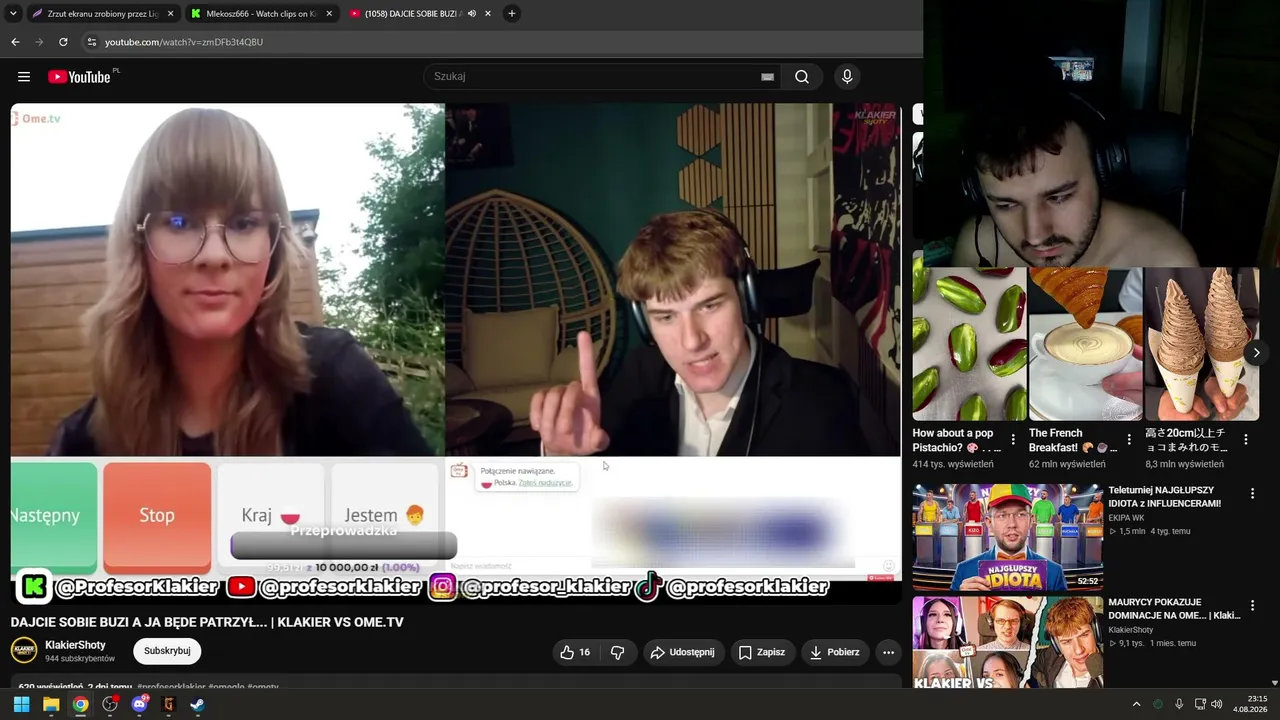Show hidden system tray icons
1280x720 pixels.
1136,705
